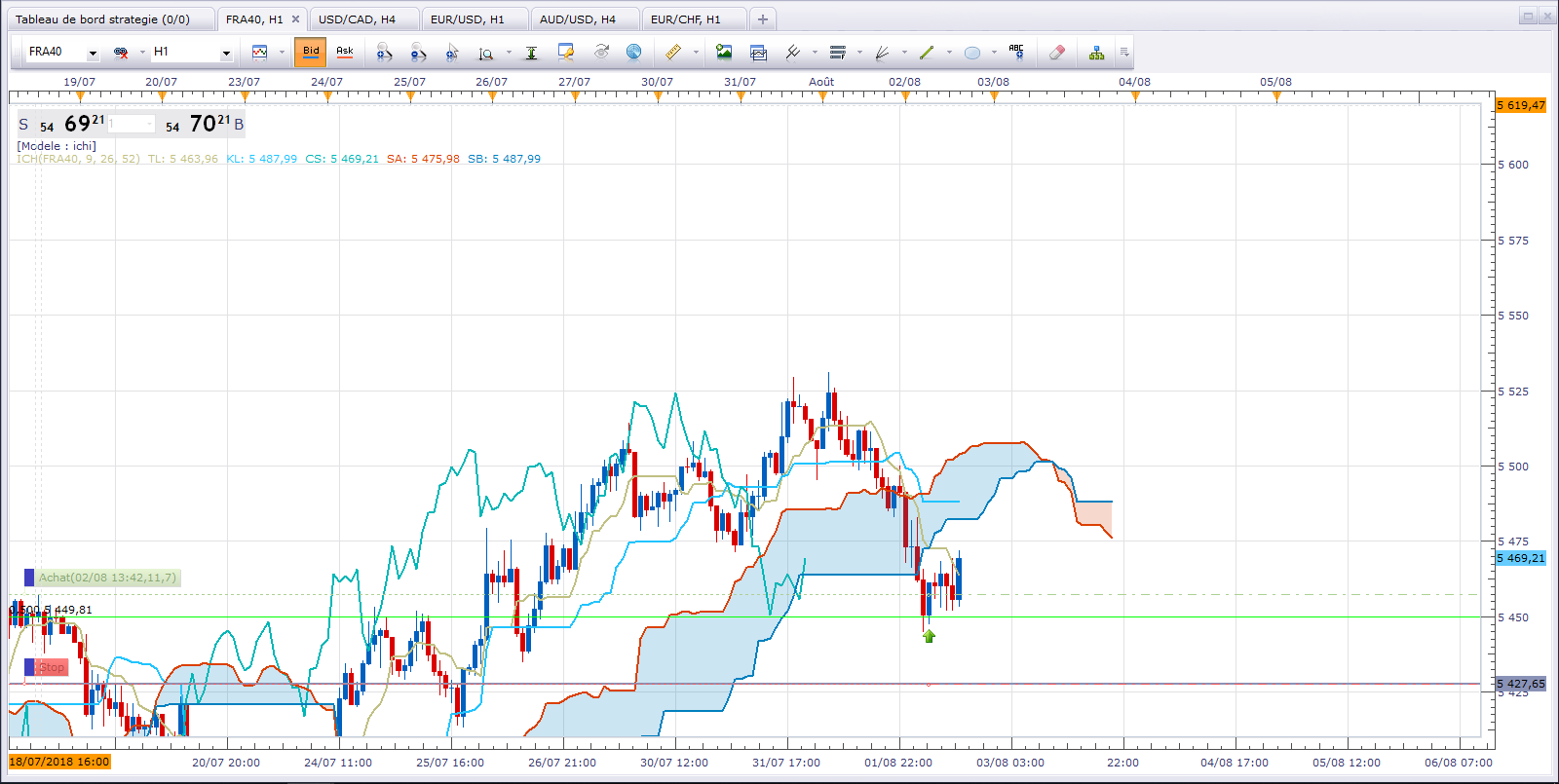Switch to the EUR/USD, H1 tab

click(x=468, y=19)
